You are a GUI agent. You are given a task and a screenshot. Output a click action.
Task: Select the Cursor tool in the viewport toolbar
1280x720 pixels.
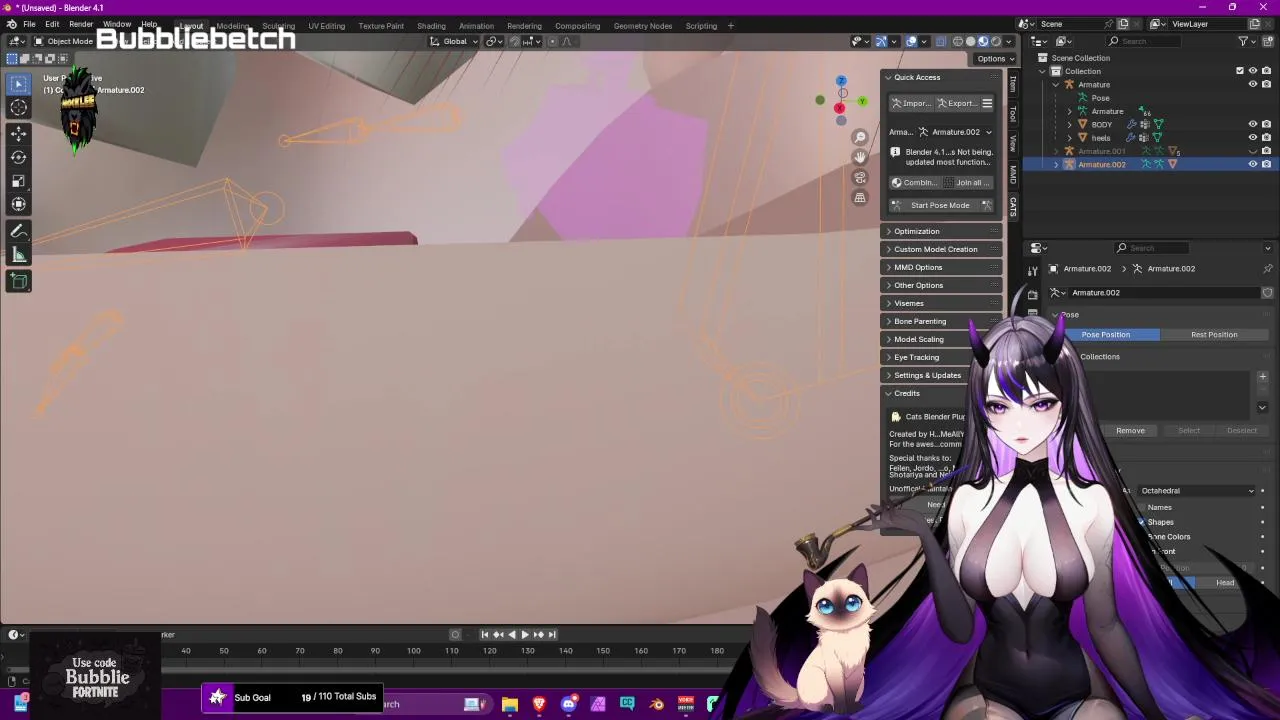19,107
